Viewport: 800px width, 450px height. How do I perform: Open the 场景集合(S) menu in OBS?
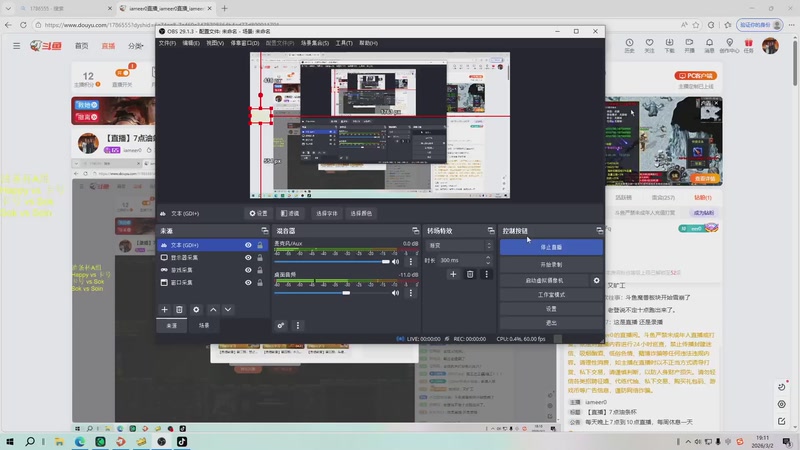314,43
